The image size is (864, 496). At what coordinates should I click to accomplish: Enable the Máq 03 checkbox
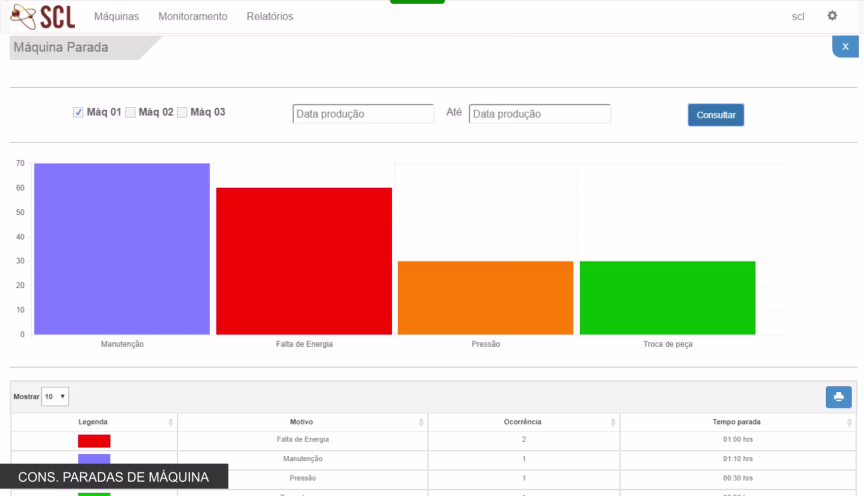182,113
